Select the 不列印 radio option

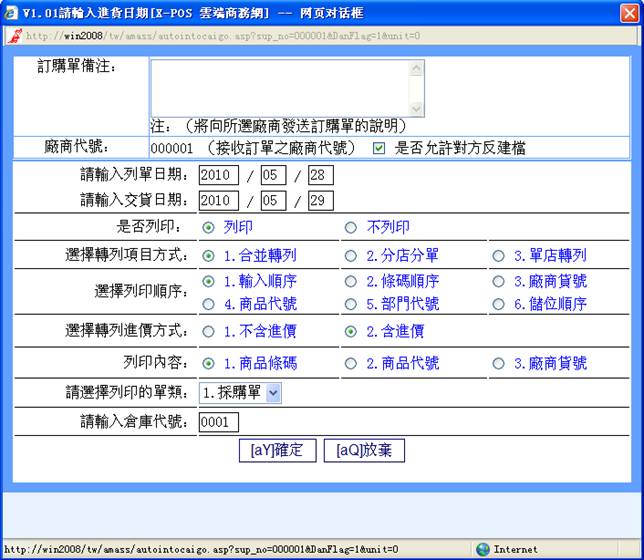350,227
